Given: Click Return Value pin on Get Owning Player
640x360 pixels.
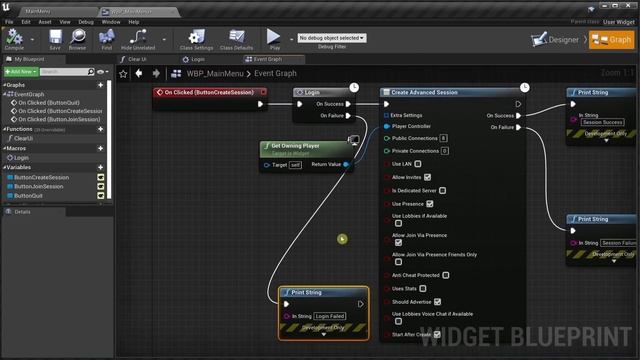Looking at the screenshot, I should coord(346,164).
